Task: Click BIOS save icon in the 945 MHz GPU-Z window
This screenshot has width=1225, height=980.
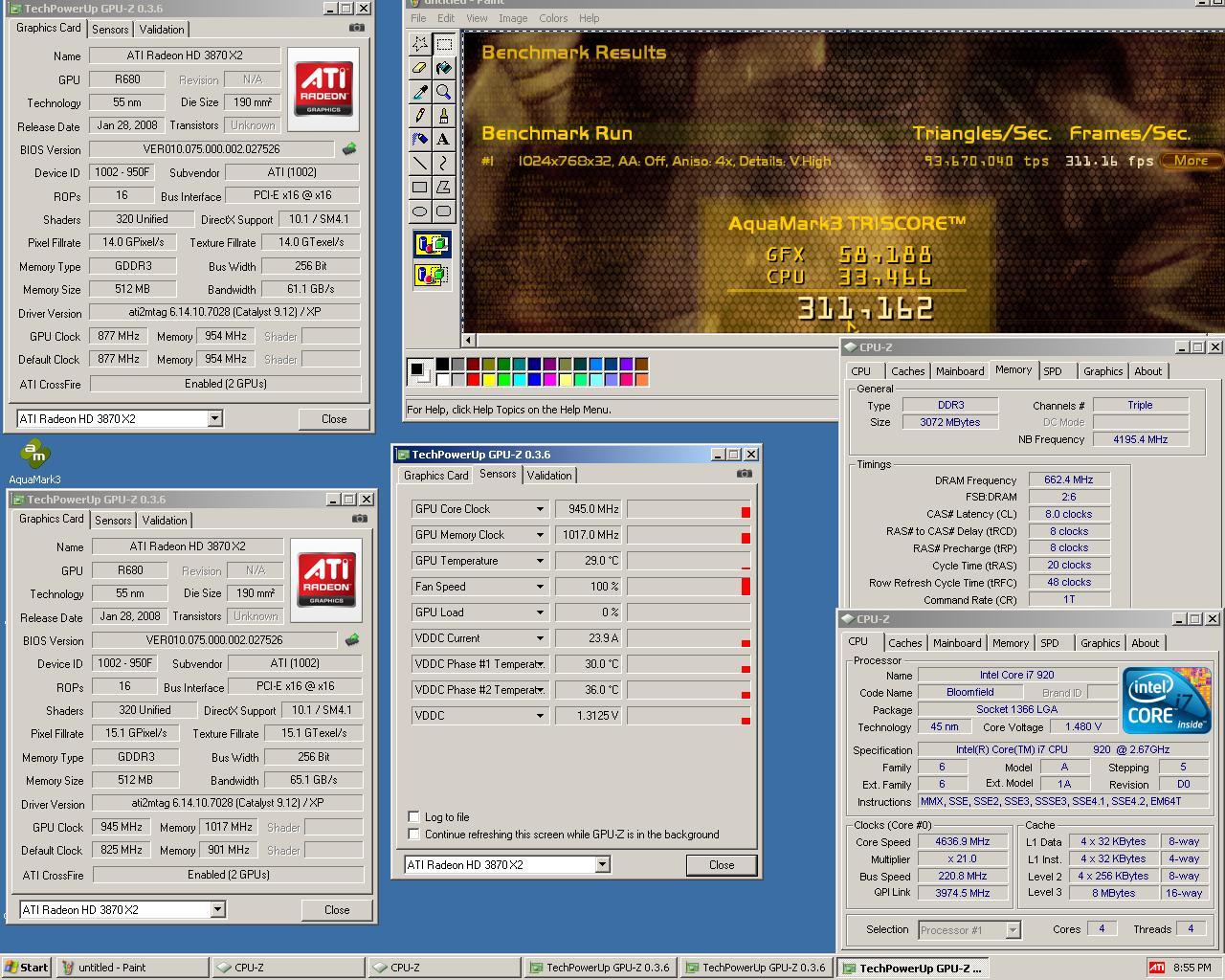Action: 352,640
